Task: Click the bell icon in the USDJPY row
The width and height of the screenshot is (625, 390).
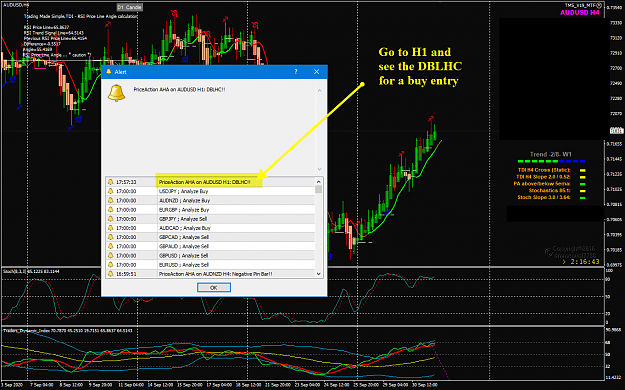Action: coord(111,191)
